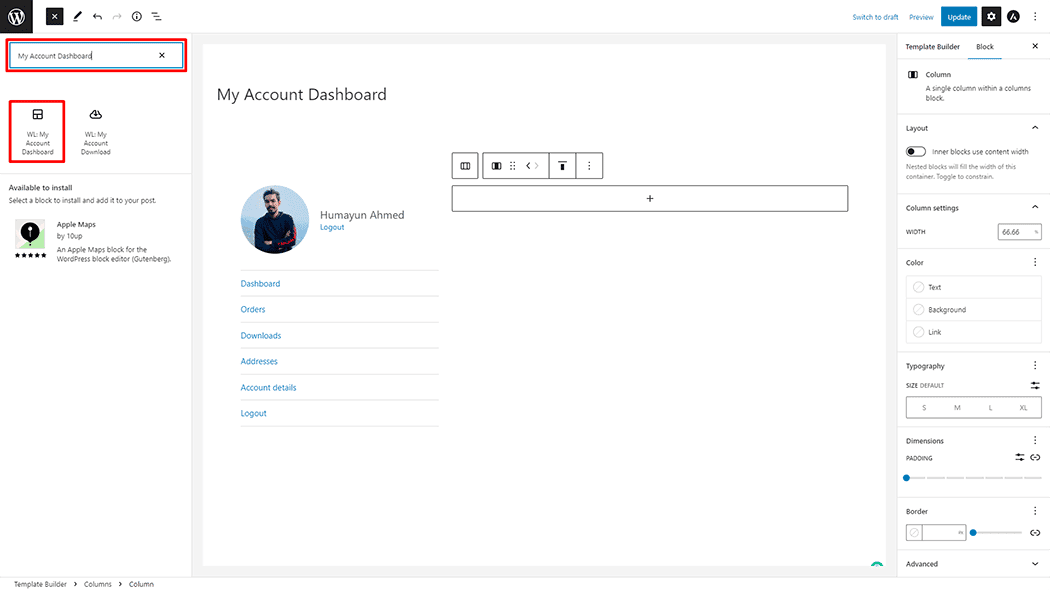This screenshot has width=1050, height=590.
Task: Click the Switch to draft link
Action: coord(875,17)
